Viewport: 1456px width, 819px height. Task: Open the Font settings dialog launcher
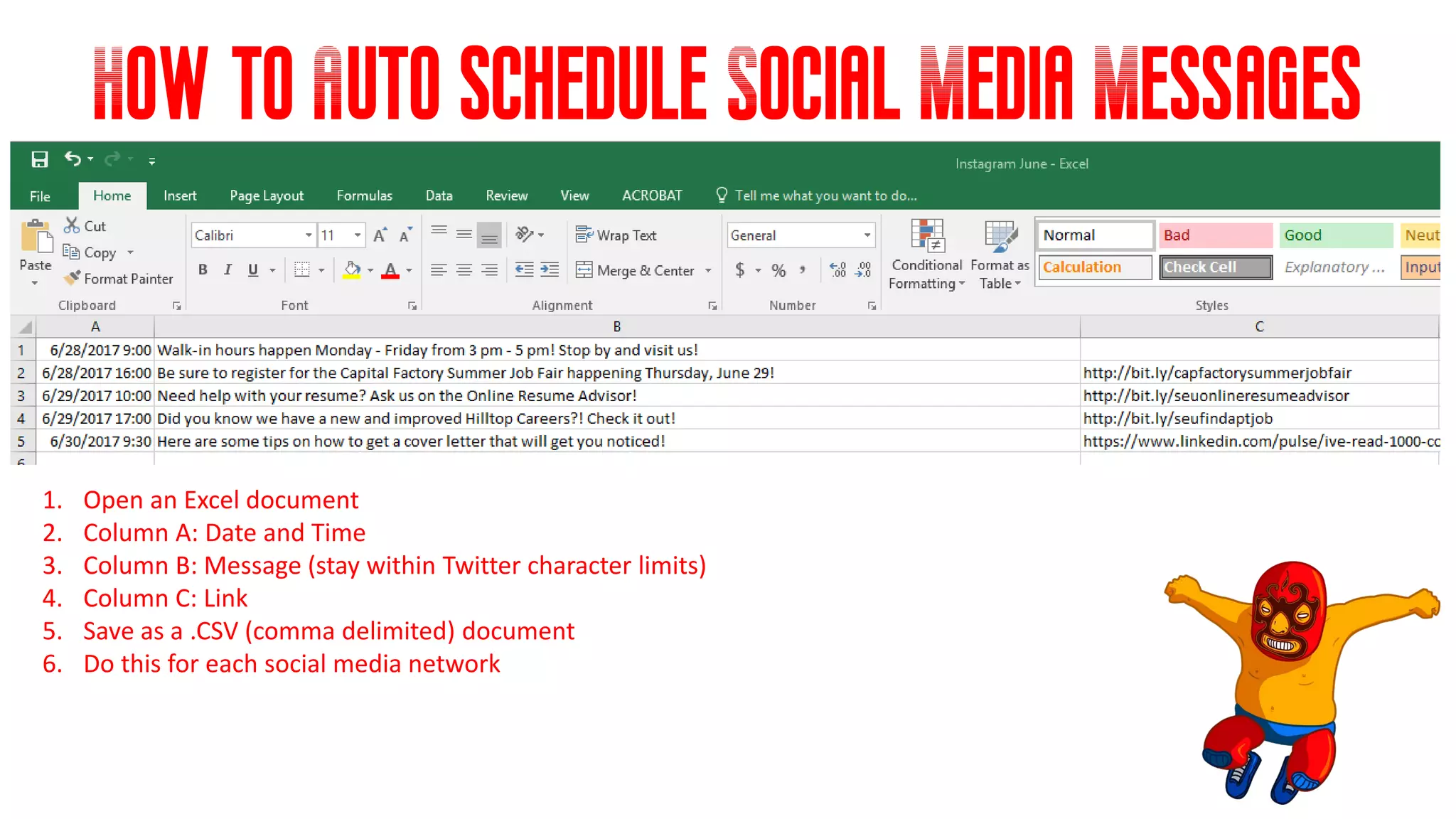412,306
